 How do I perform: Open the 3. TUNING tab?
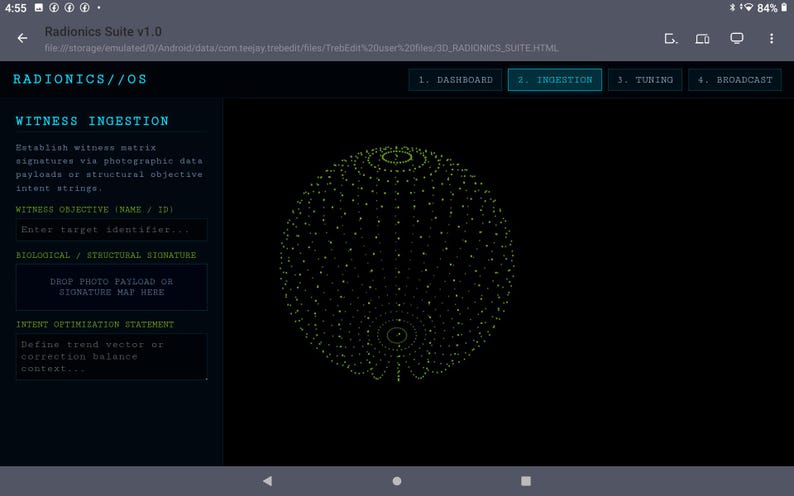(x=645, y=80)
